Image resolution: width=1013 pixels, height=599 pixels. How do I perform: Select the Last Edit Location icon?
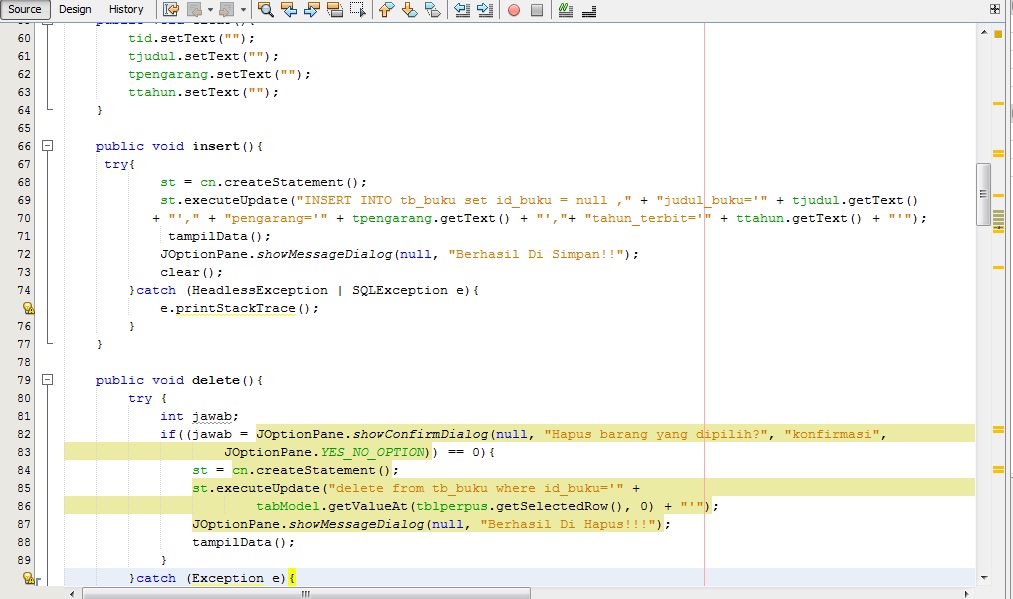(x=171, y=10)
